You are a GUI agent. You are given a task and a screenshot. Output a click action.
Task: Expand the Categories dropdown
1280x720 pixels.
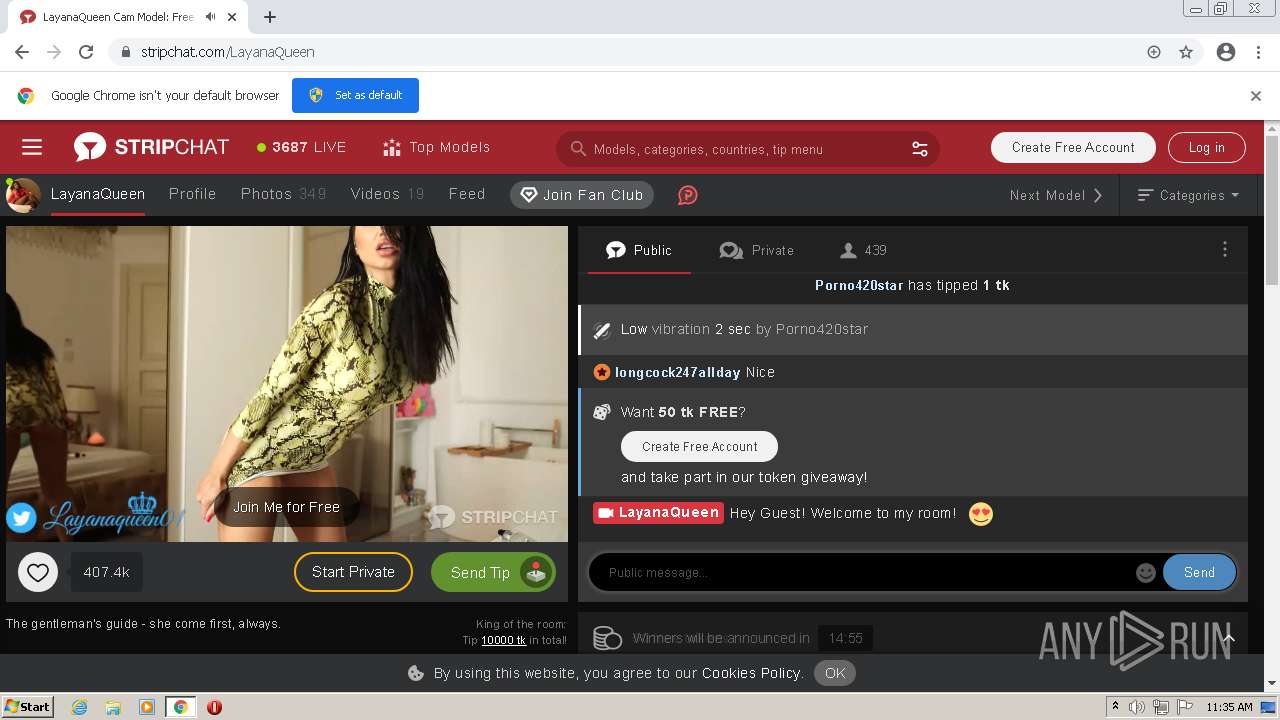pos(1188,195)
